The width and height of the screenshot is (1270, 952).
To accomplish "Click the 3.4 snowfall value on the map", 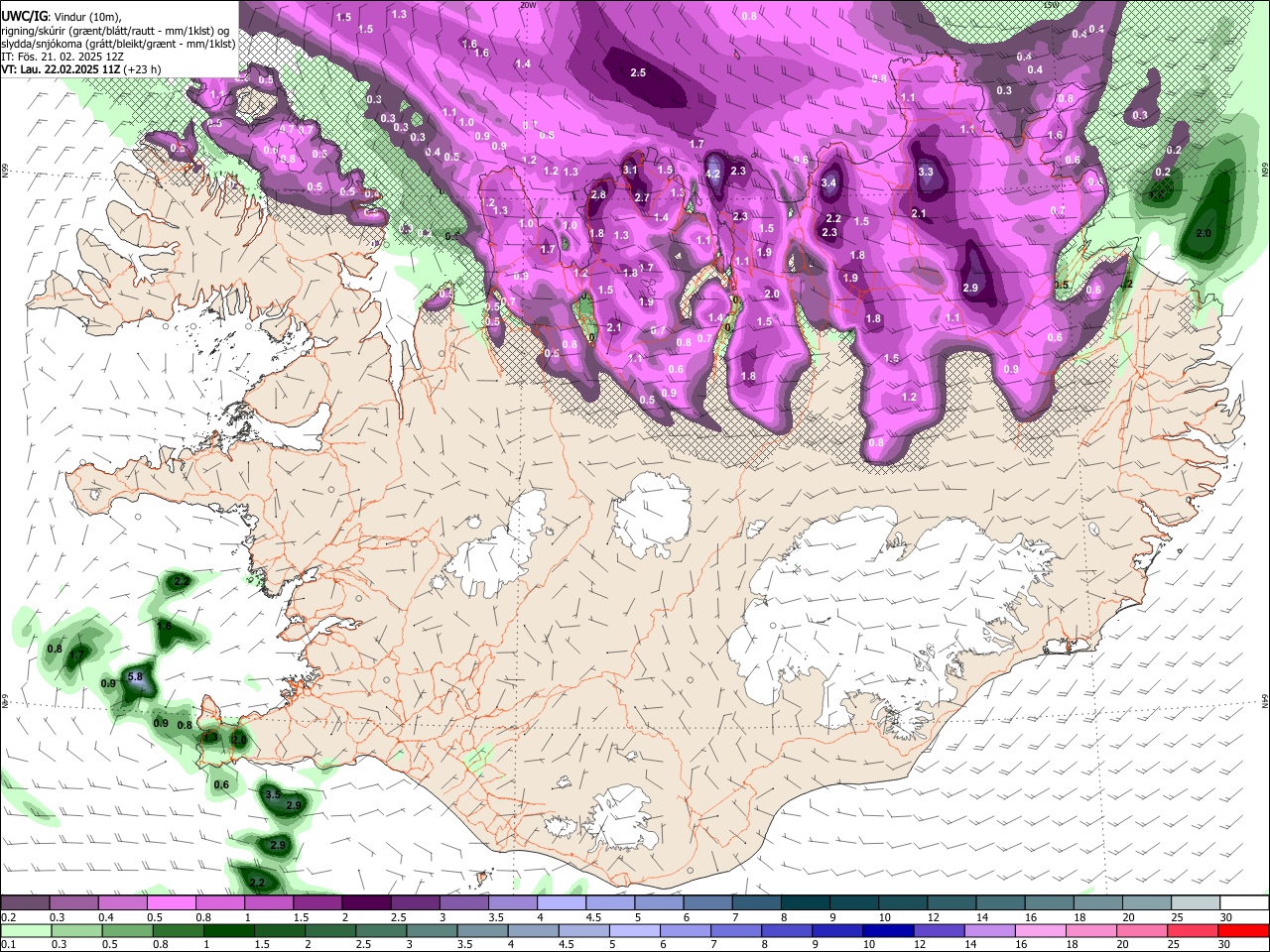I will 829,182.
